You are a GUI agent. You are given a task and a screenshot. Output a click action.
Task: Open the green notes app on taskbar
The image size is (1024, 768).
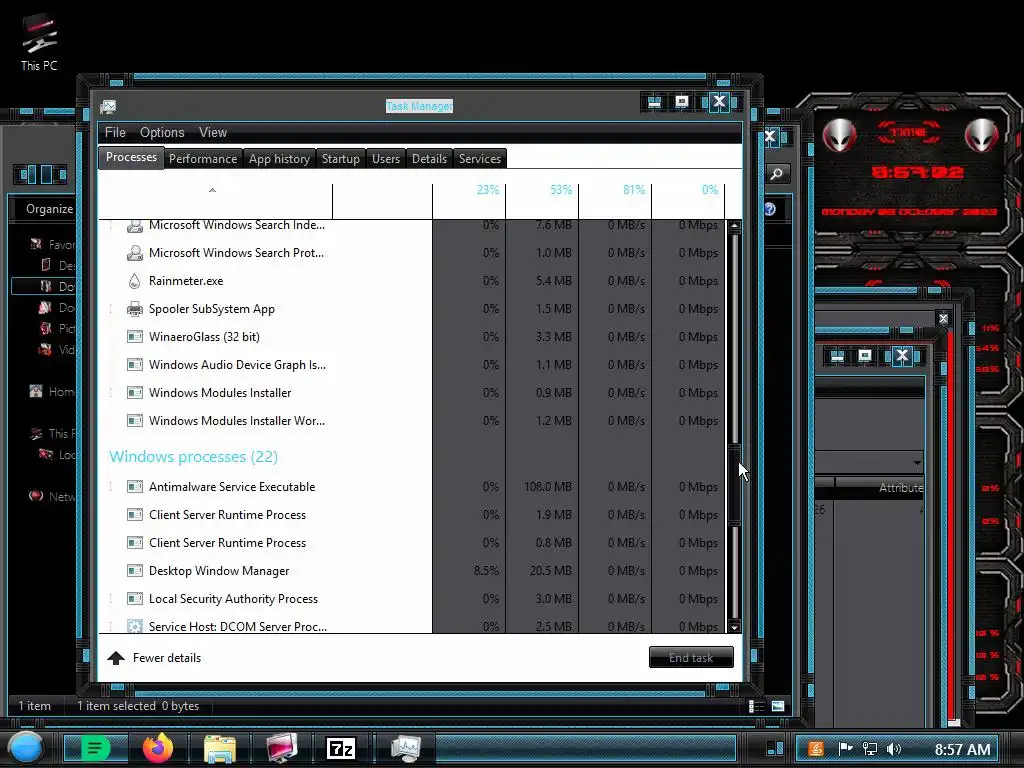point(95,748)
